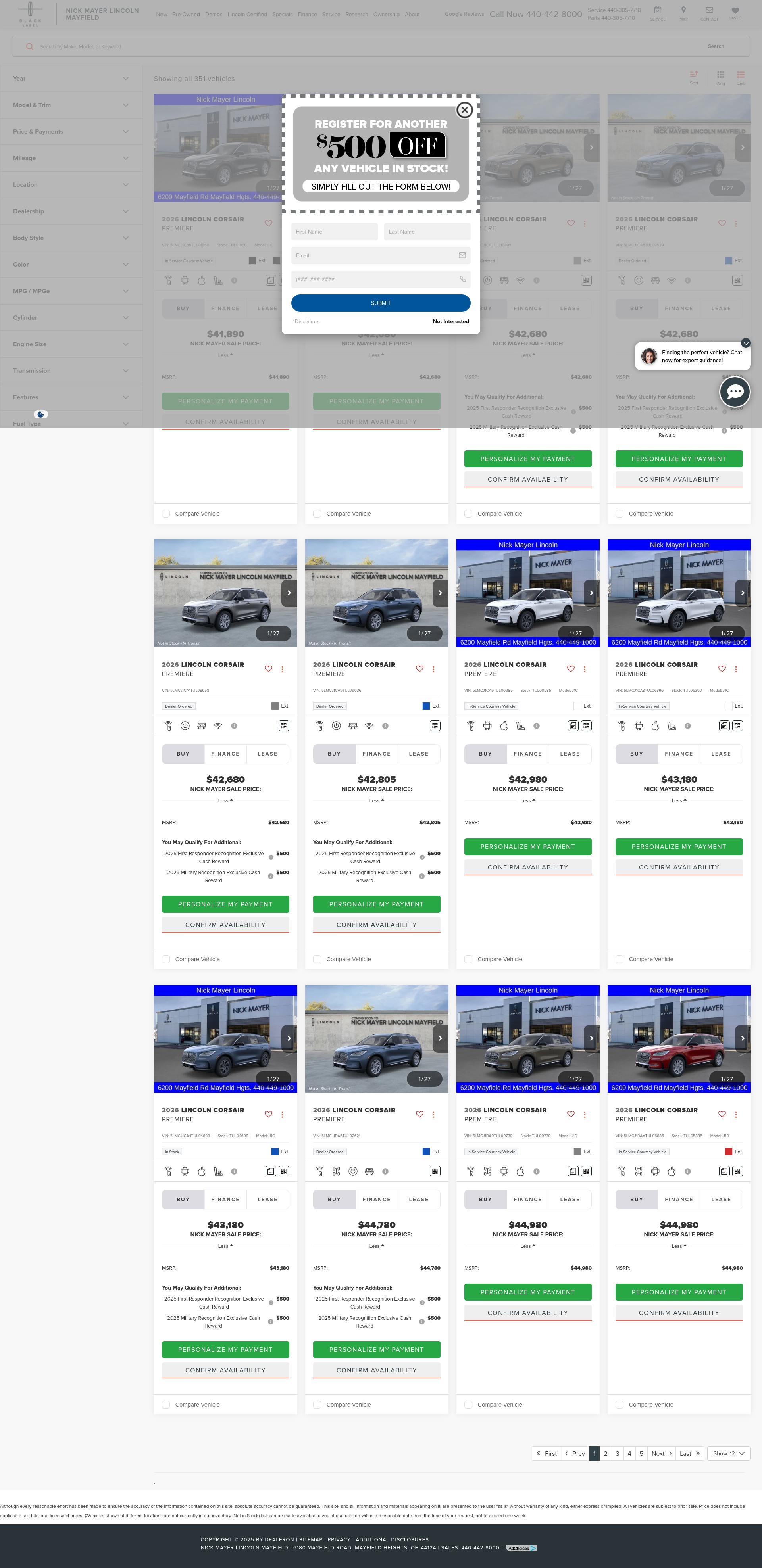
Task: Select the Buy tab on stock TUL05885 card
Action: (x=637, y=1199)
